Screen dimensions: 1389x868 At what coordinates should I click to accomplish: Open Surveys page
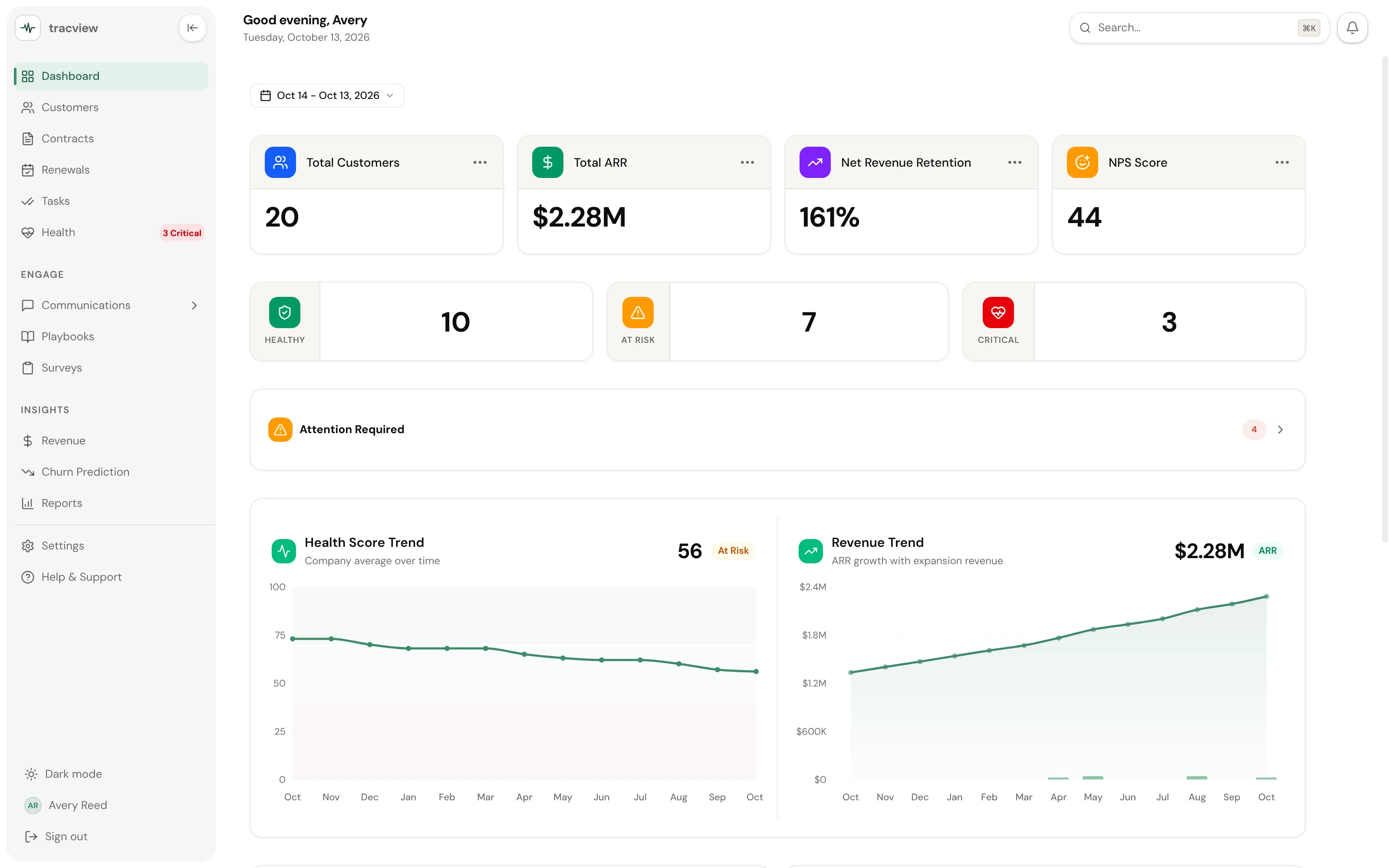coord(111,368)
